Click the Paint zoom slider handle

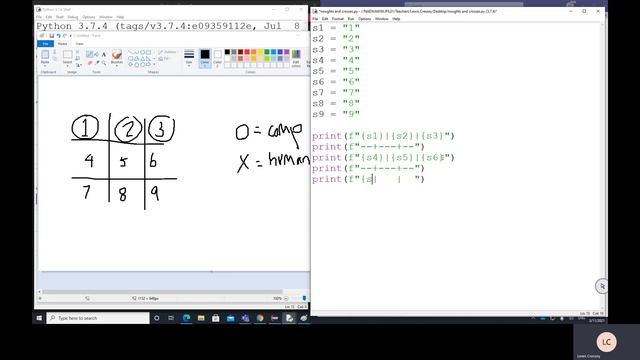click(304, 298)
